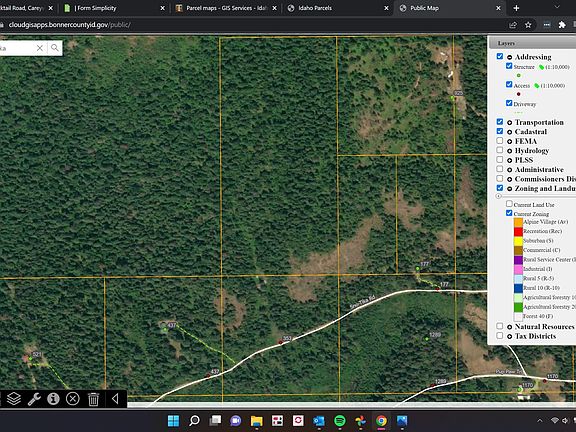Select the Identify info tool
Screen dimensions: 576x432
pyautogui.click(x=53, y=399)
